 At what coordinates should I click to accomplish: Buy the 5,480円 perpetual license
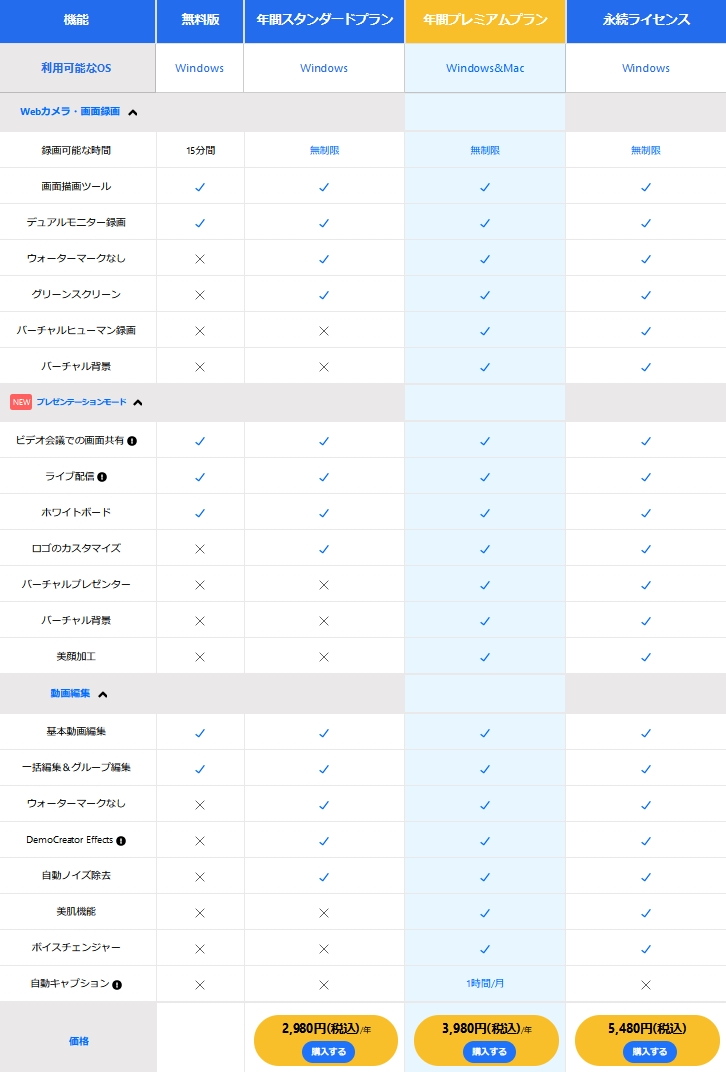(x=649, y=1052)
